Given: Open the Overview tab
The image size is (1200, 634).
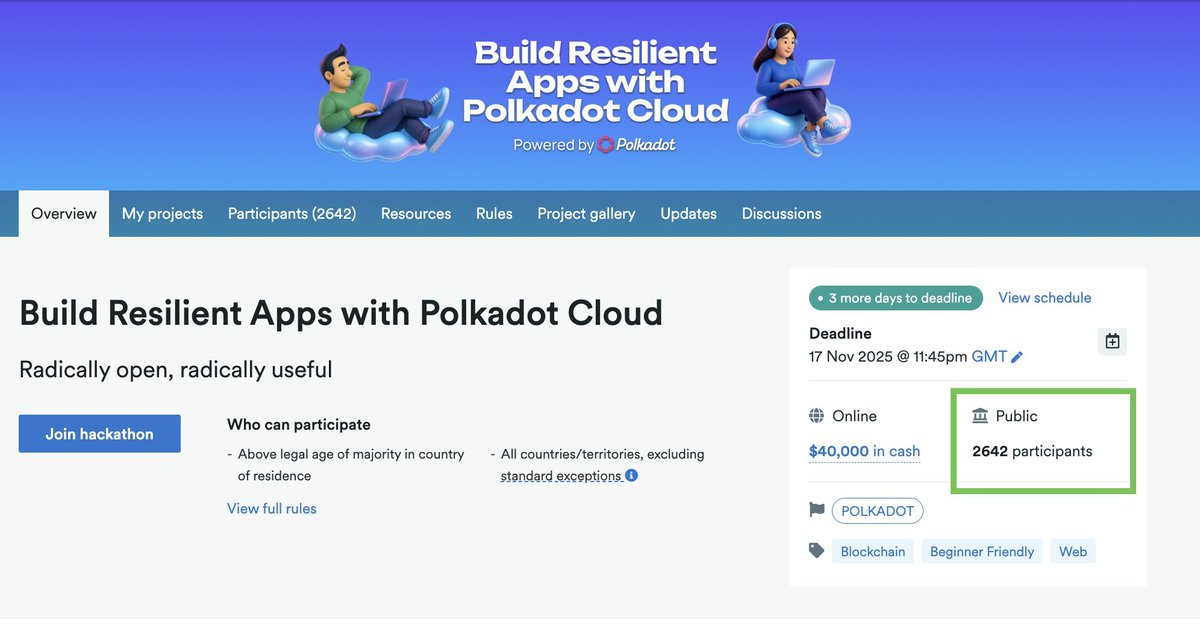Looking at the screenshot, I should [64, 213].
